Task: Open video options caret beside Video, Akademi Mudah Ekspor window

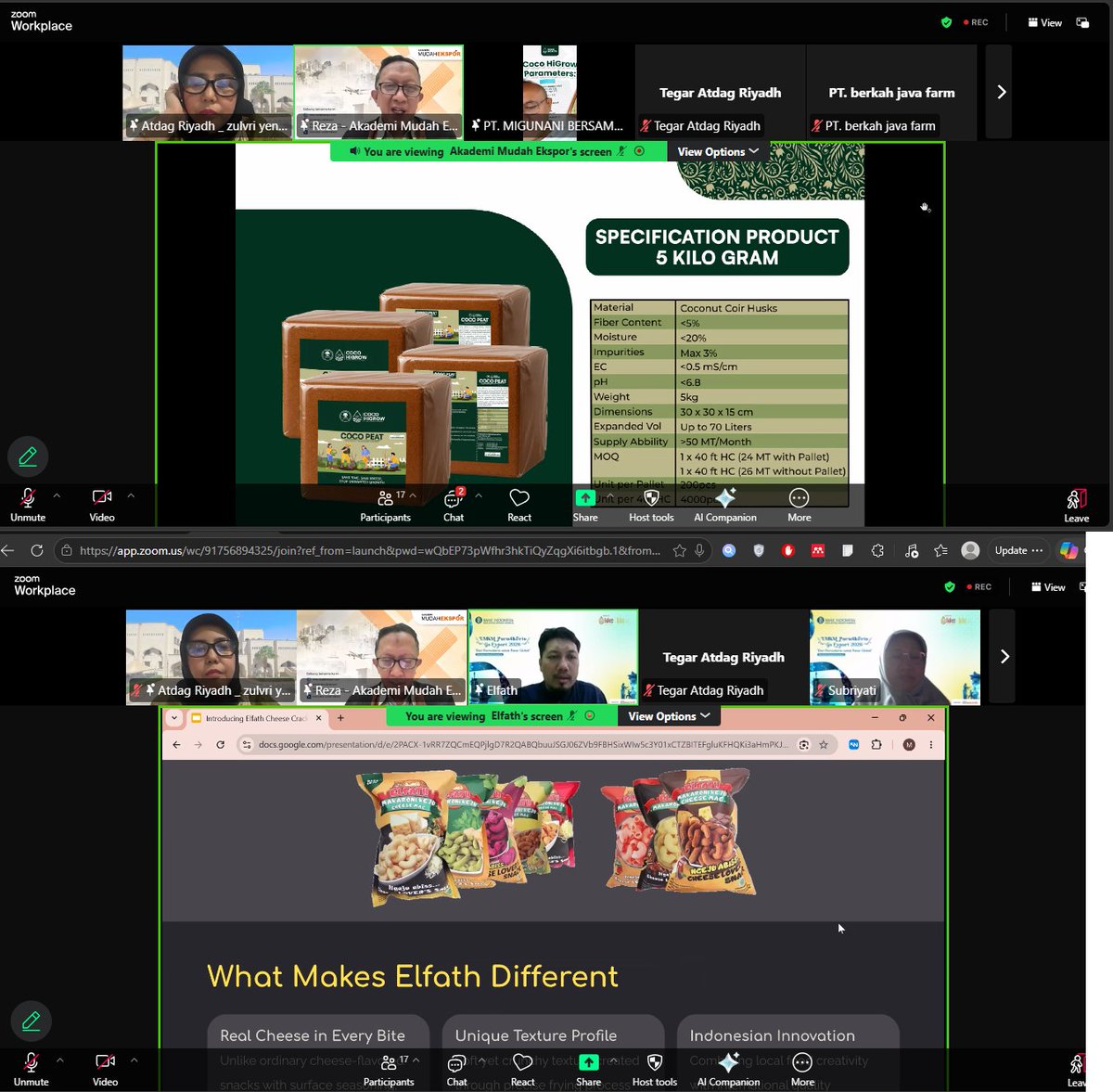Action: tap(131, 495)
